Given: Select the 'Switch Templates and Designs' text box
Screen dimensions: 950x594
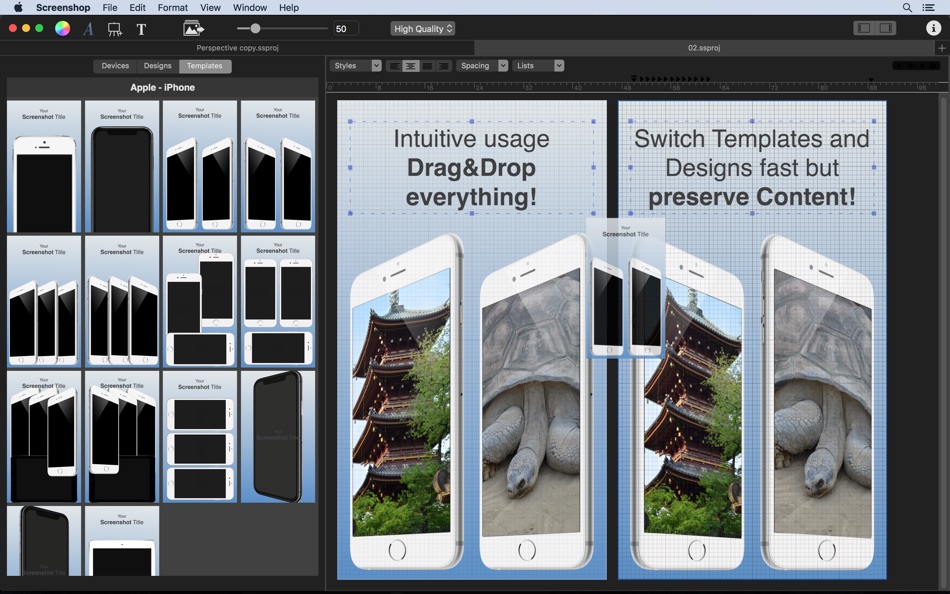Looking at the screenshot, I should [x=752, y=167].
